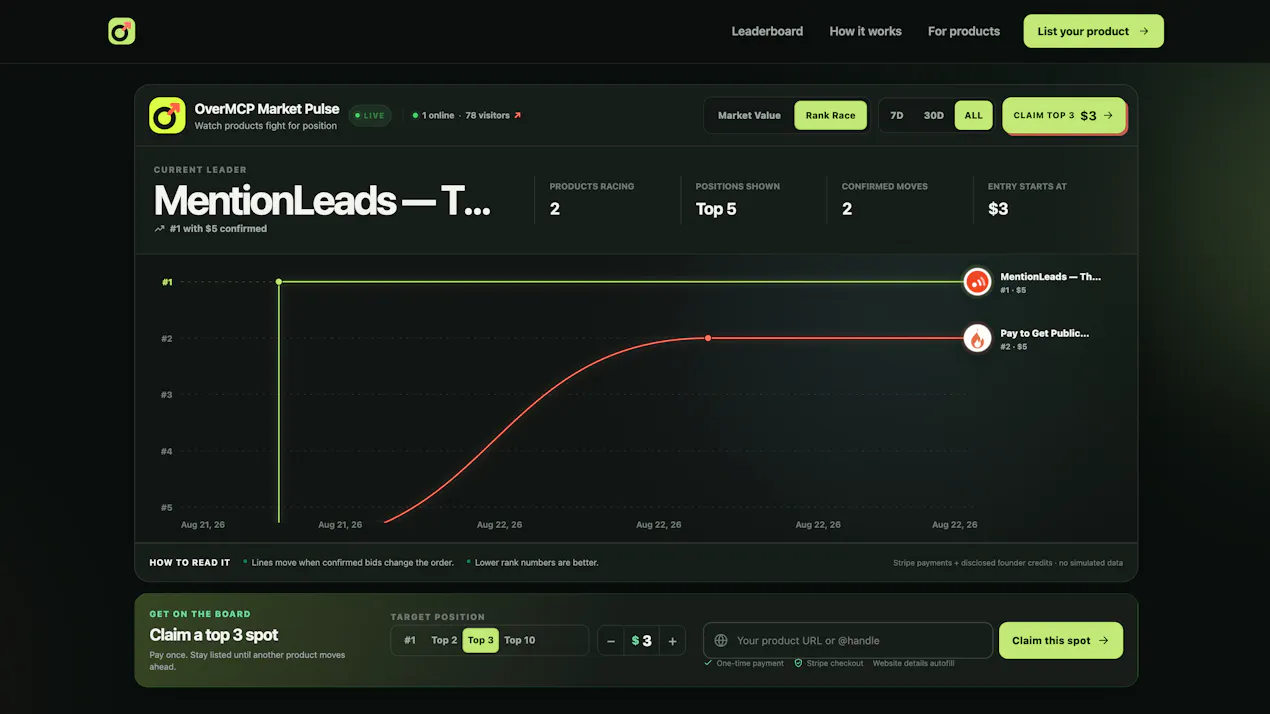This screenshot has height=714, width=1270.
Task: Click the globe icon in URL field
Action: tap(721, 640)
